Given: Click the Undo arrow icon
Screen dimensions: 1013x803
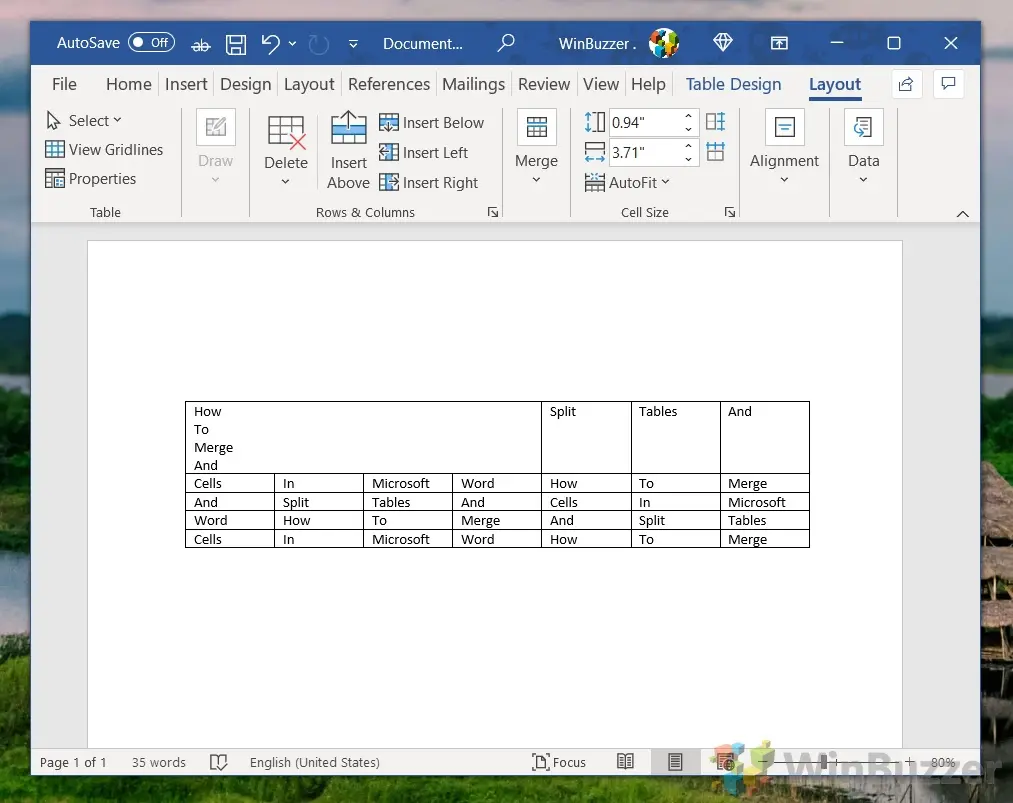Looking at the screenshot, I should [270, 43].
